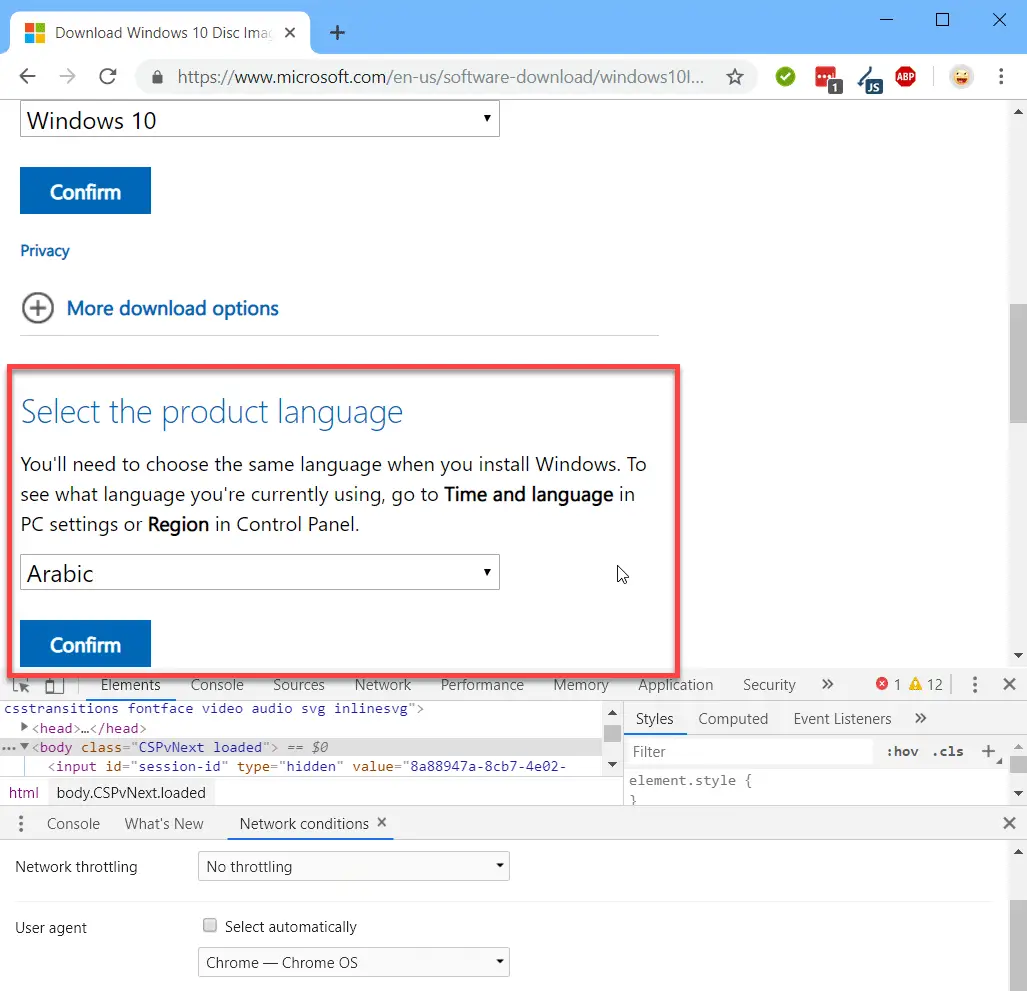Viewport: 1027px width, 991px height.
Task: Select the Network conditions drawer tab
Action: [x=304, y=823]
